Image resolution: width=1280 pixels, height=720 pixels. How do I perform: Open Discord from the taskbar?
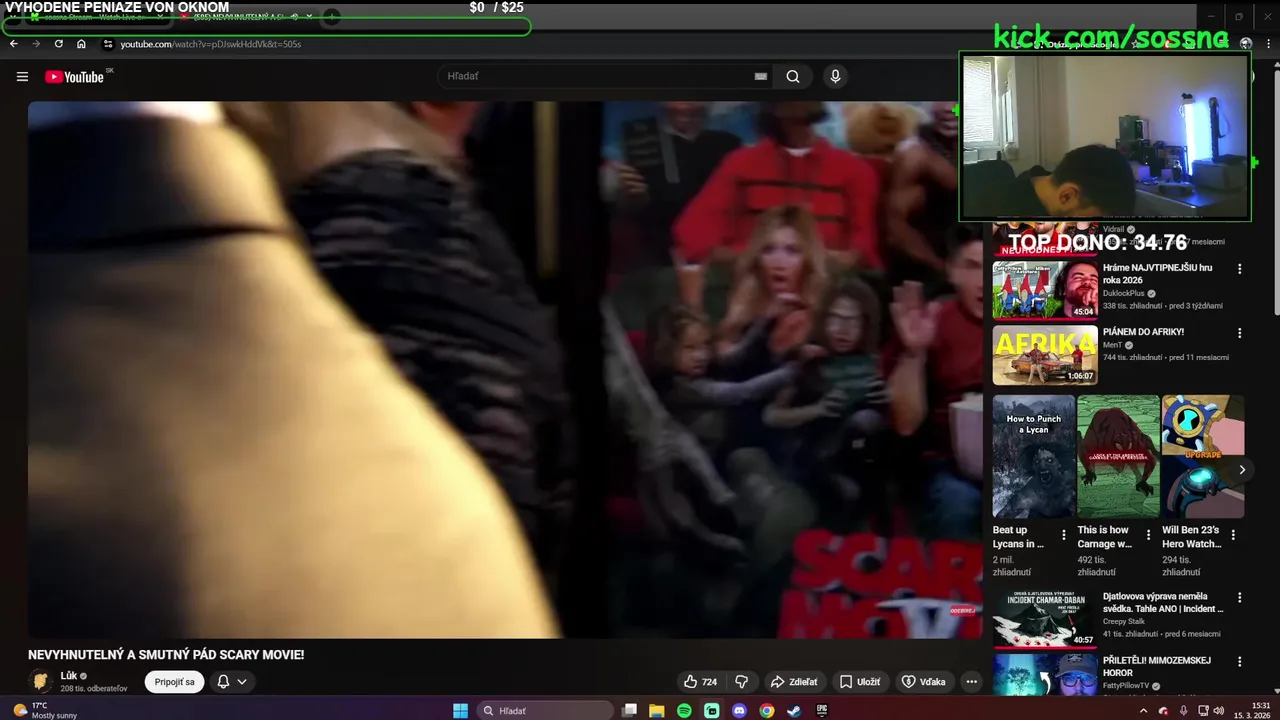pos(739,711)
